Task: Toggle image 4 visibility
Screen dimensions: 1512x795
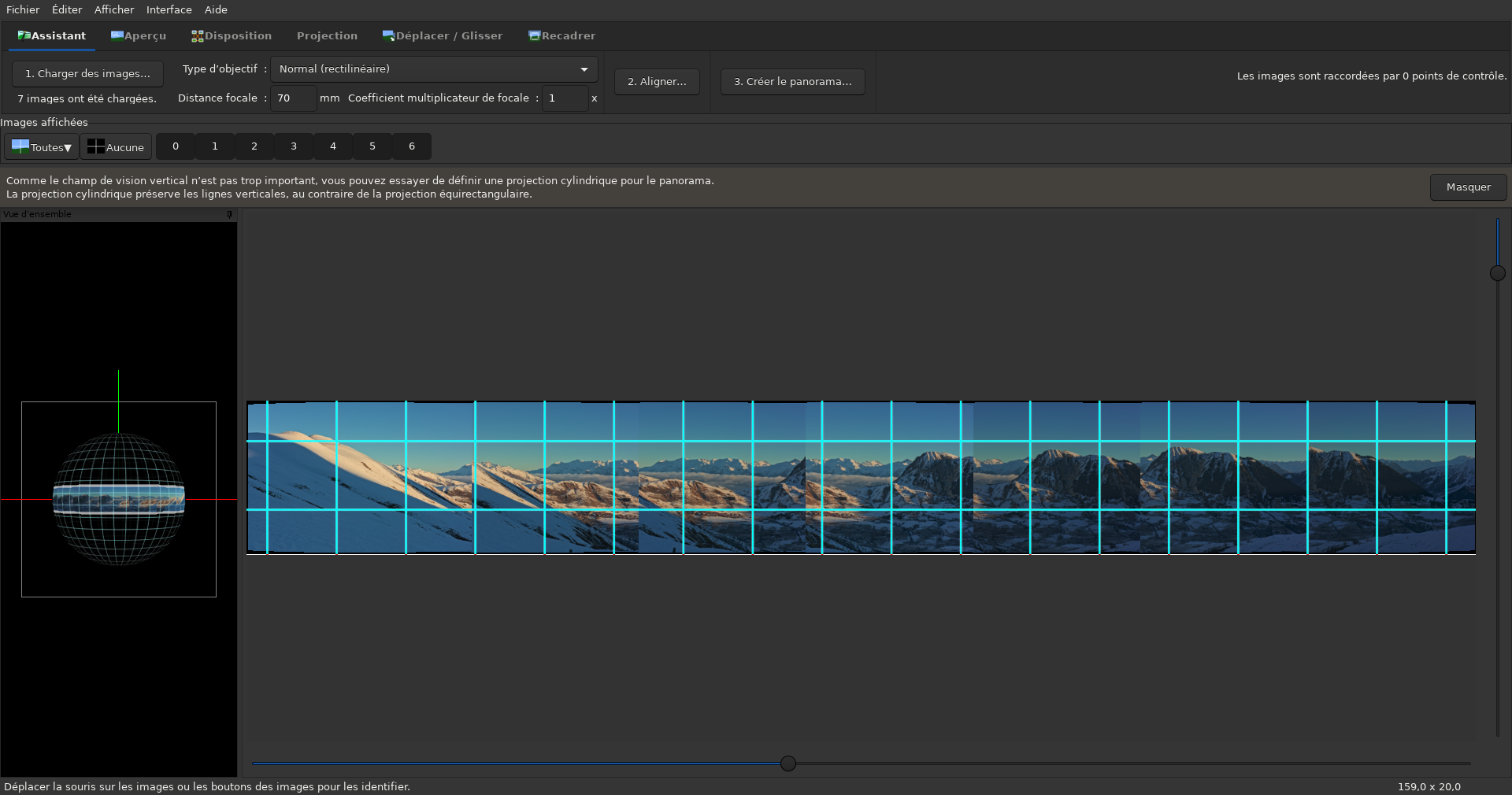Action: click(333, 146)
